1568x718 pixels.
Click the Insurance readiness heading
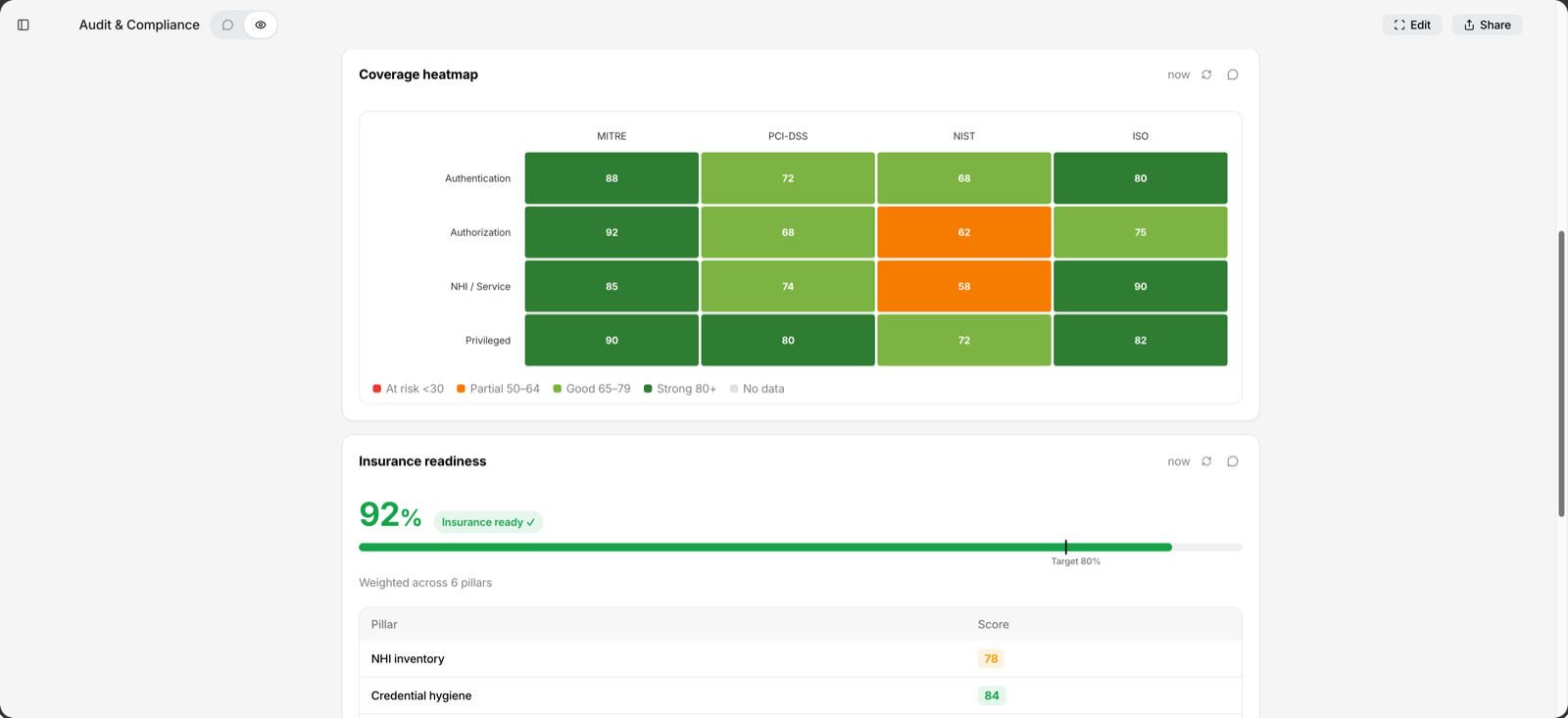422,461
